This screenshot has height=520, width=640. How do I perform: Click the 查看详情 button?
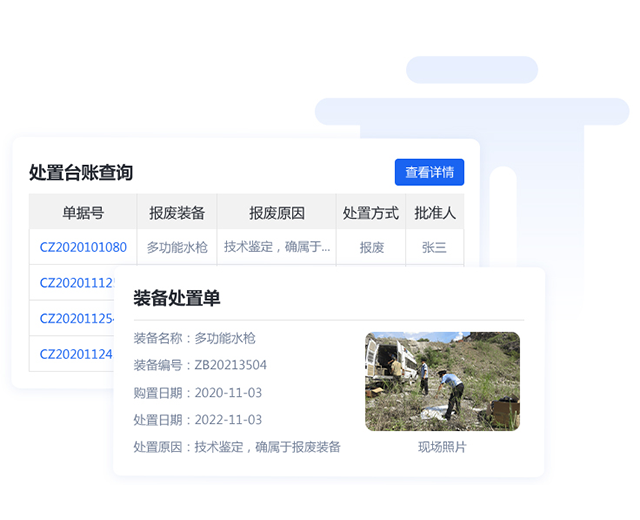point(429,172)
